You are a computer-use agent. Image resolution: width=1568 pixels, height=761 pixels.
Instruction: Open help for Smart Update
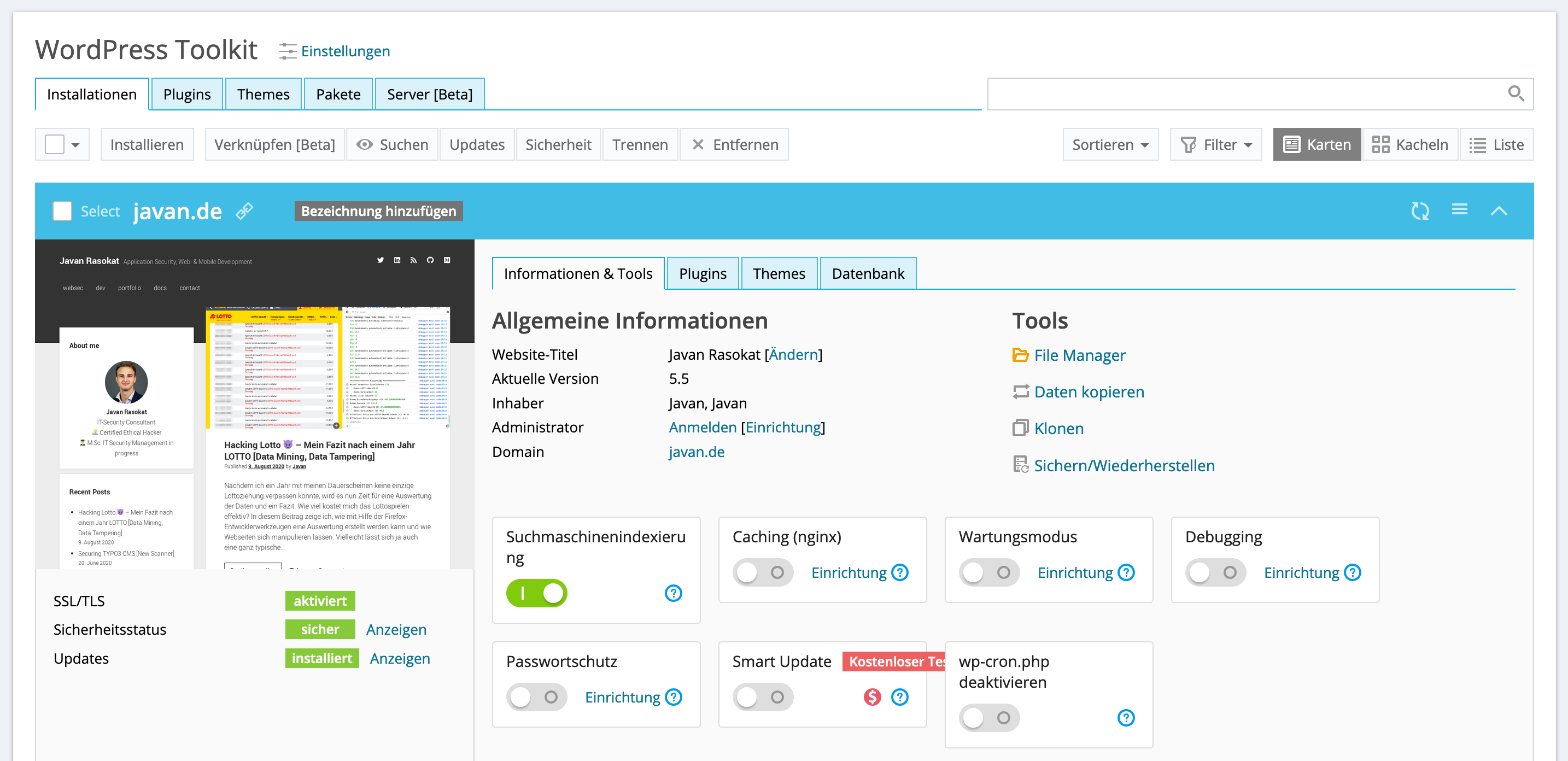(x=900, y=697)
